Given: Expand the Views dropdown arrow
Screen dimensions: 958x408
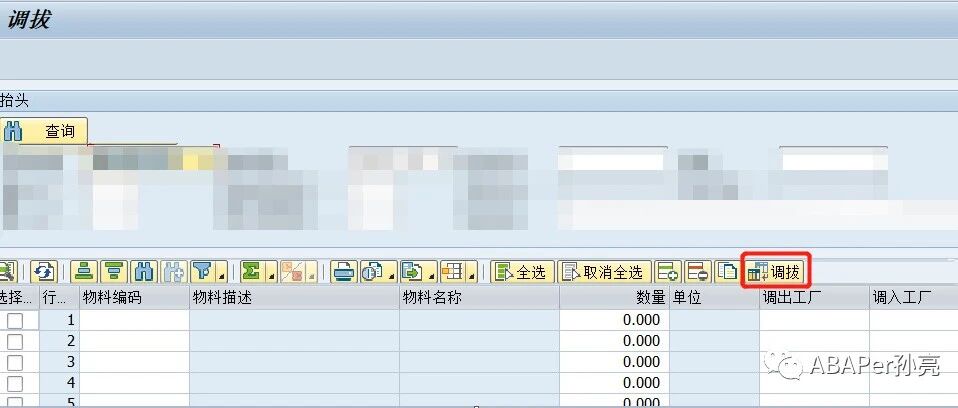Looking at the screenshot, I should click(x=392, y=271).
